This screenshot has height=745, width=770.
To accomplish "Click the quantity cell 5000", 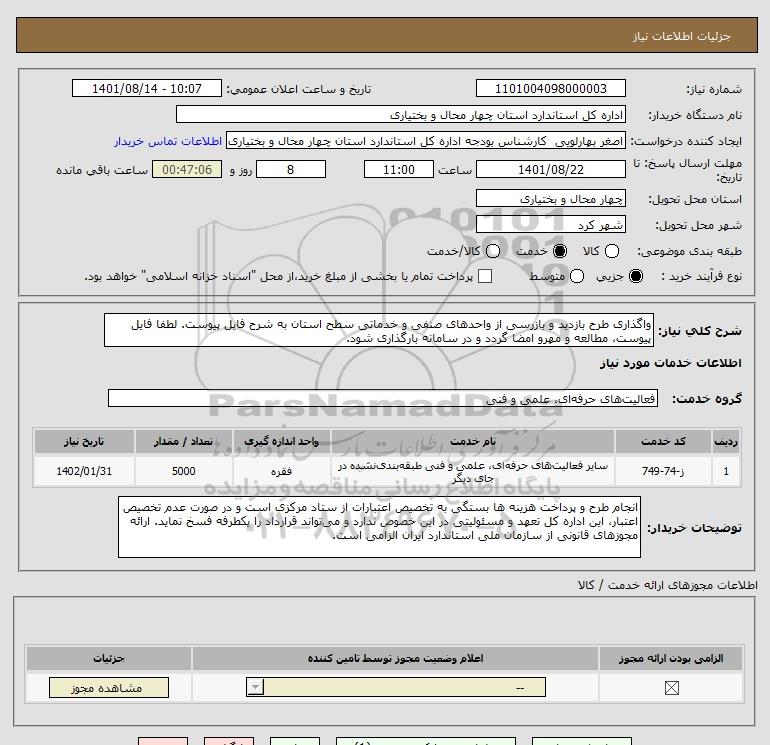I will coord(184,471).
